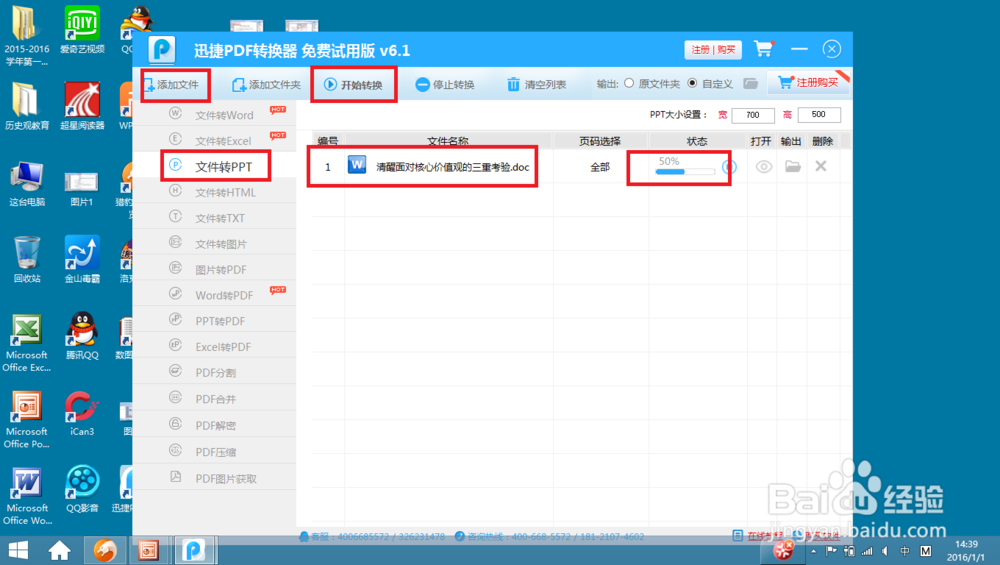Open Microsoft Office Word desktop shortcut

point(27,496)
